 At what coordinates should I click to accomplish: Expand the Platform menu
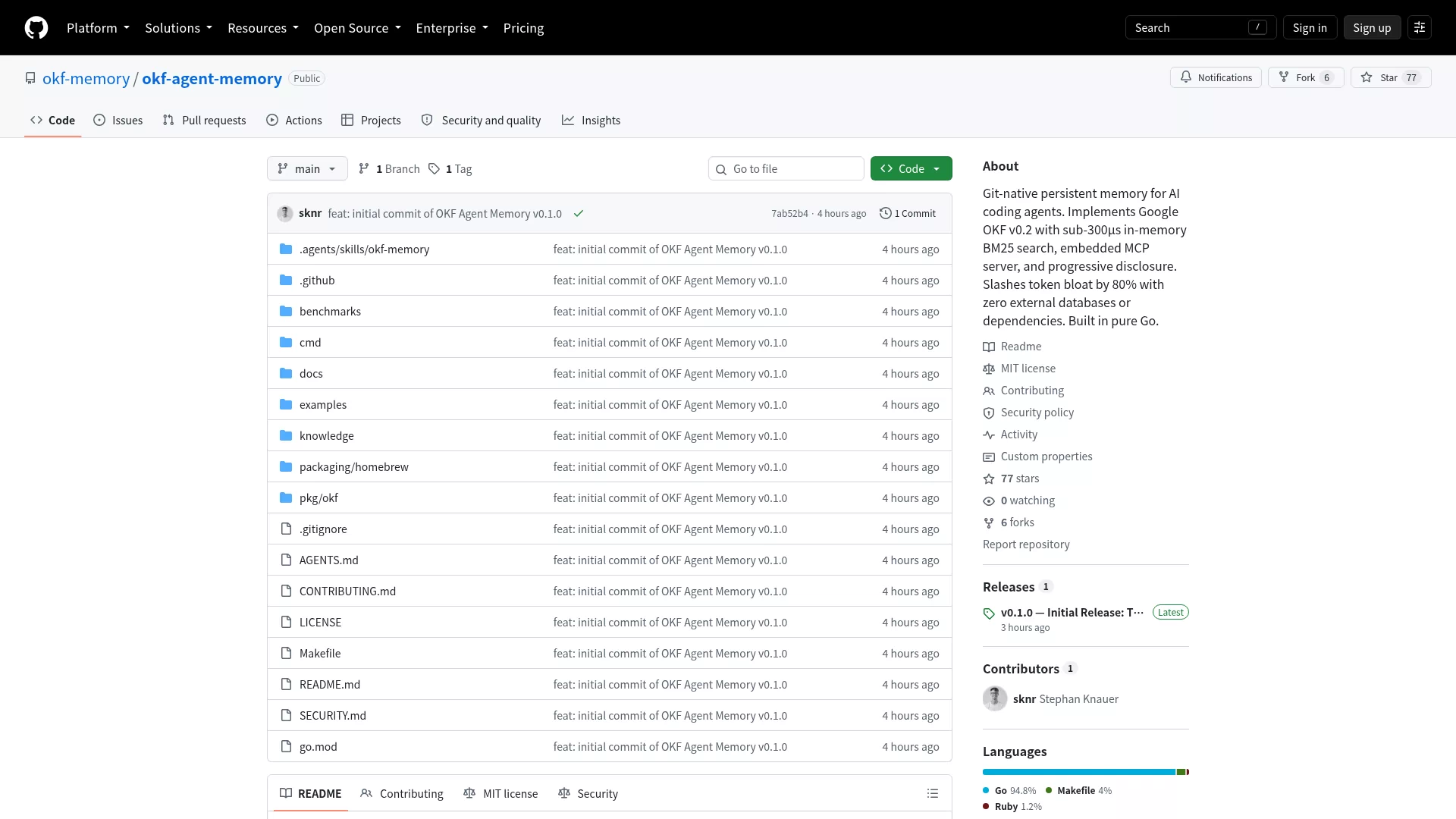(x=98, y=28)
